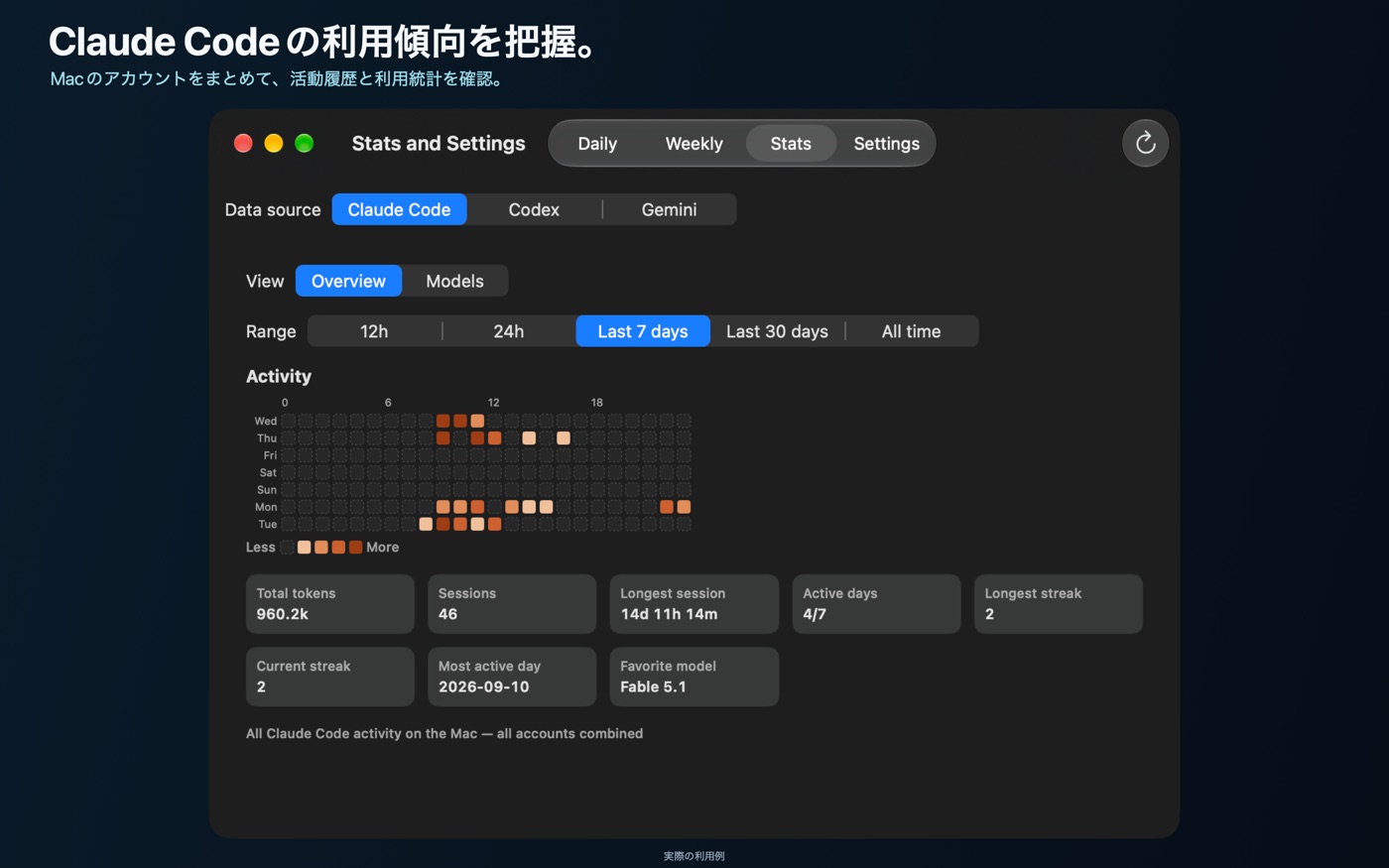This screenshot has height=868, width=1389.
Task: Click the red close window button
Action: 243,143
